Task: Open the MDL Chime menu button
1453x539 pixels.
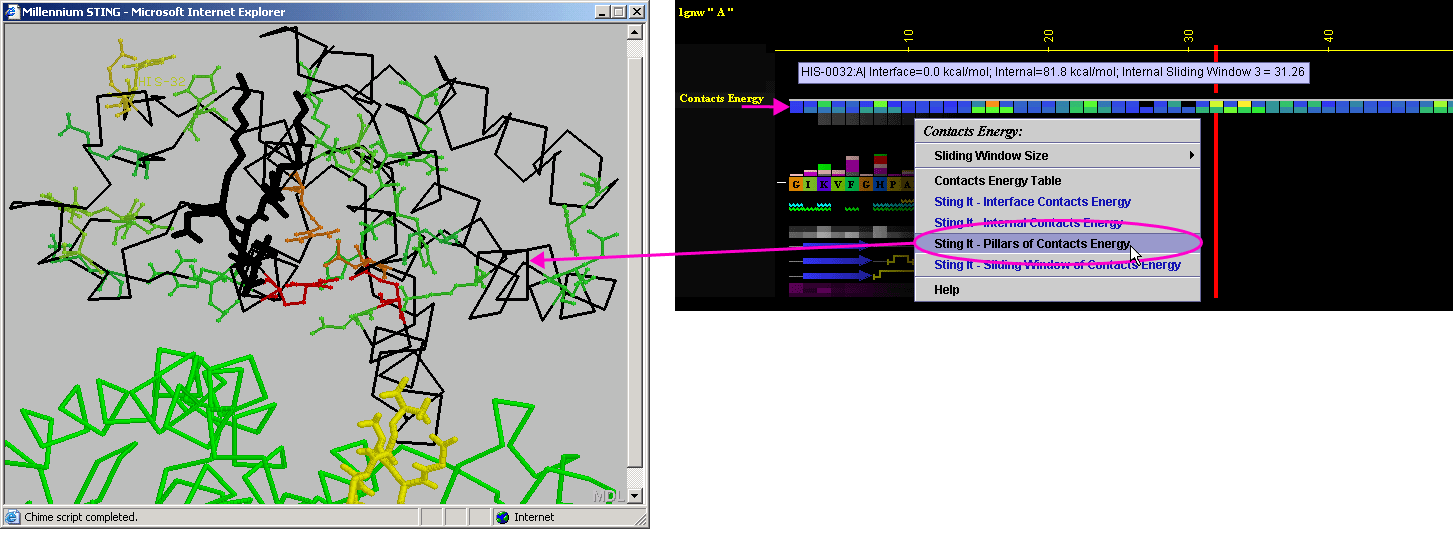Action: point(608,496)
